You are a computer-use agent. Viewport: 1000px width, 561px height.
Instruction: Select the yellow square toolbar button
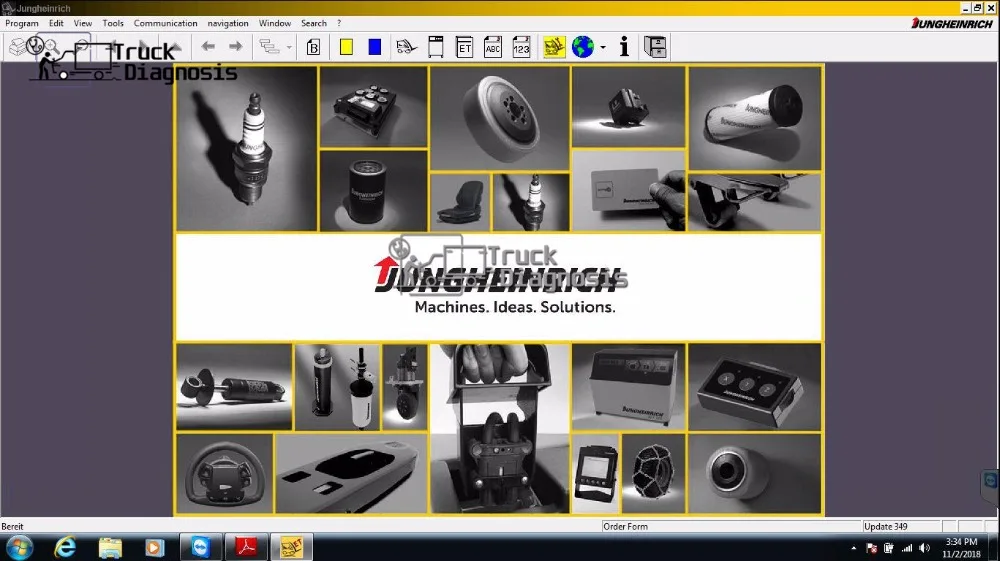coord(346,47)
